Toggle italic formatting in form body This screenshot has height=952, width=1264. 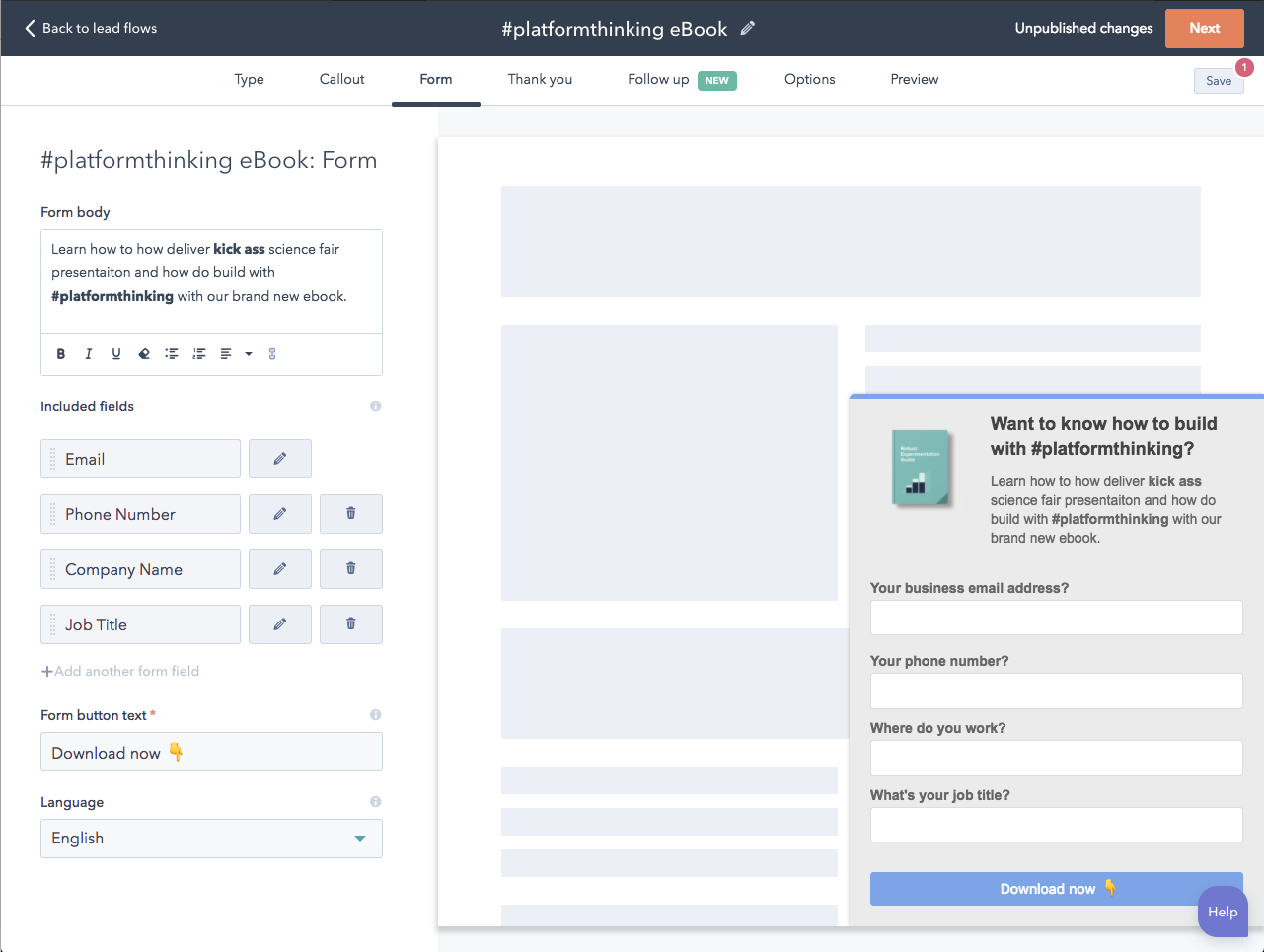click(x=89, y=354)
